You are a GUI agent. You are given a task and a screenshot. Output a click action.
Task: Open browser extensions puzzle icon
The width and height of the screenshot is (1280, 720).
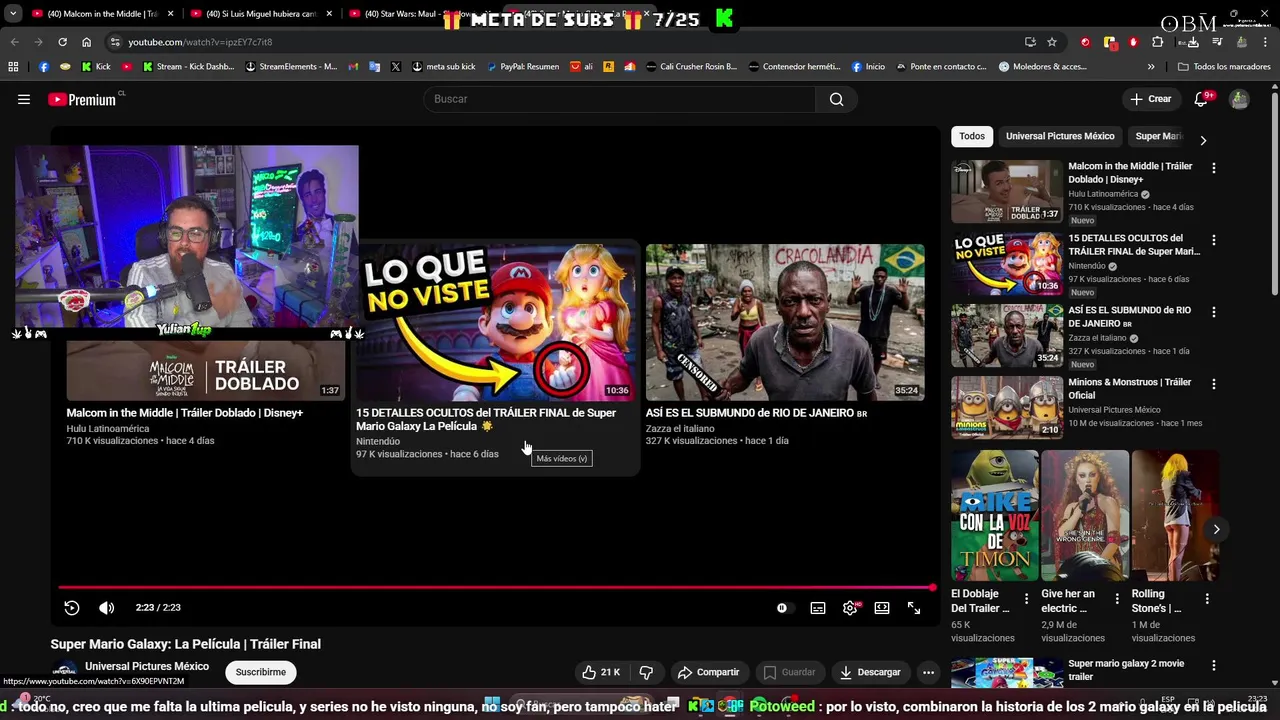1158,42
